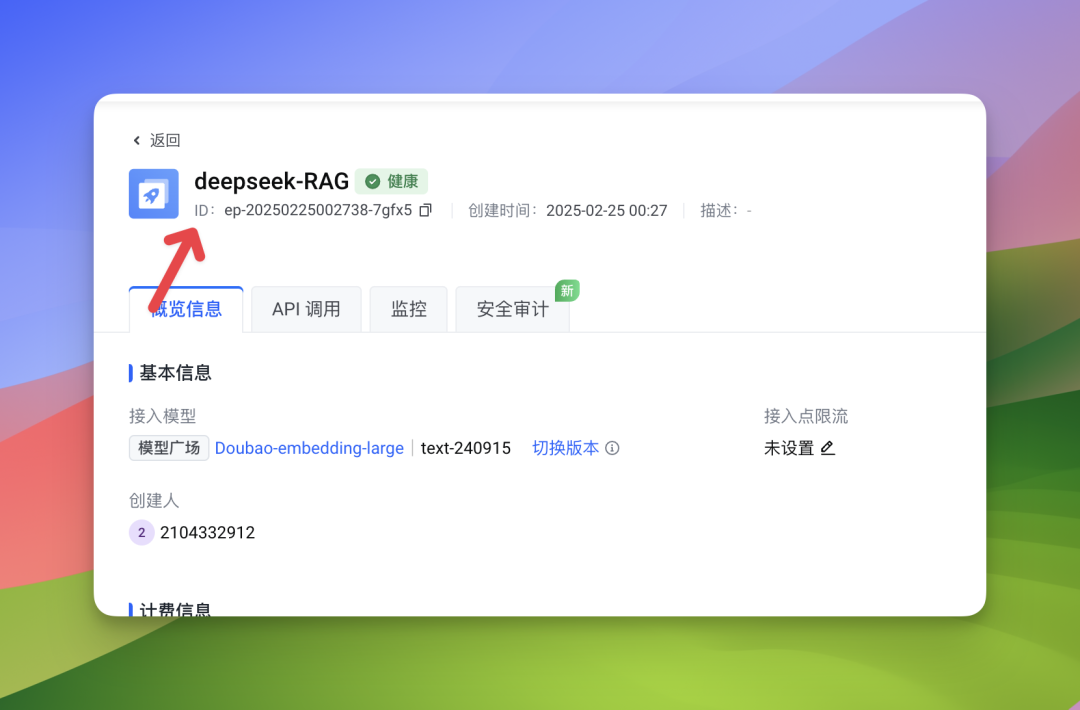
Task: Click the 切换版本 link
Action: click(x=565, y=448)
